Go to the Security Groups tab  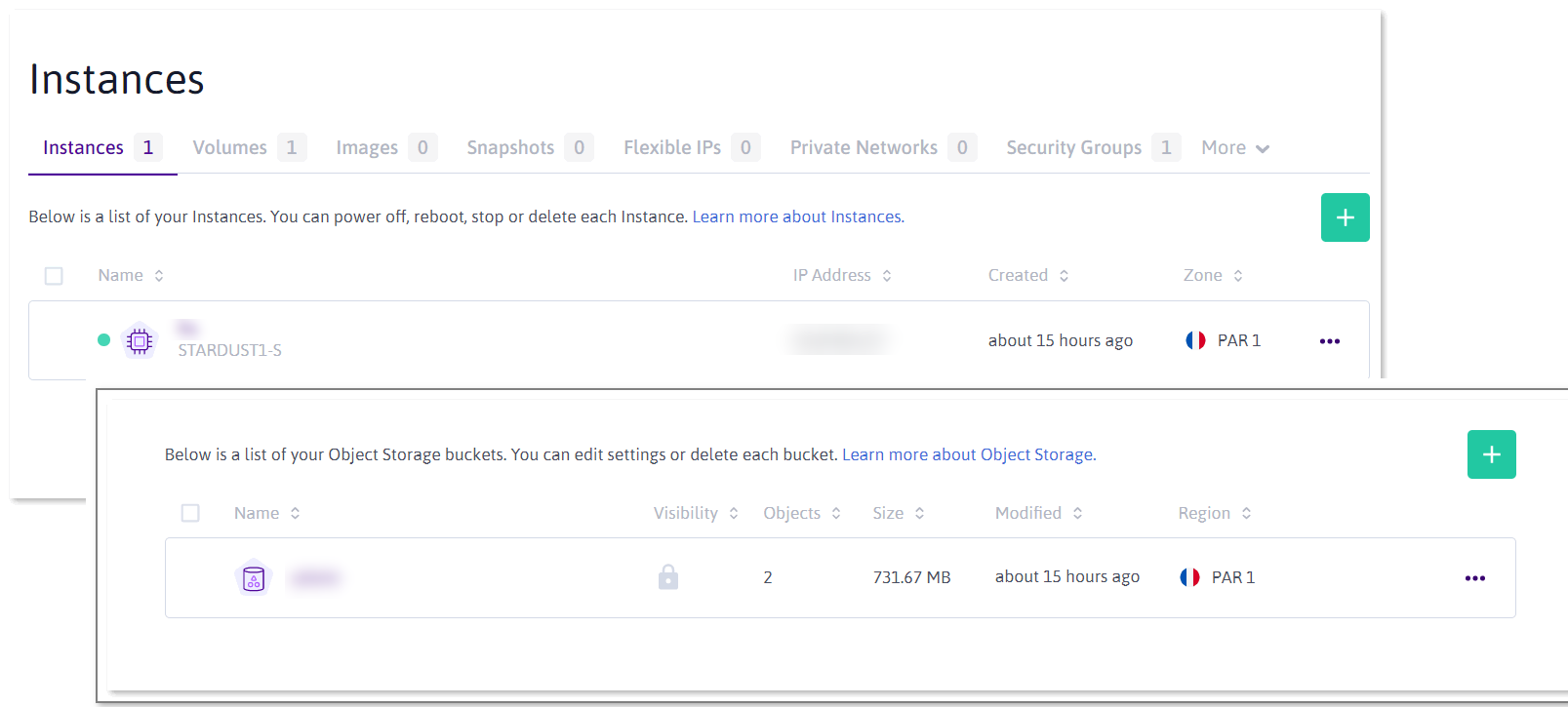[x=1094, y=148]
